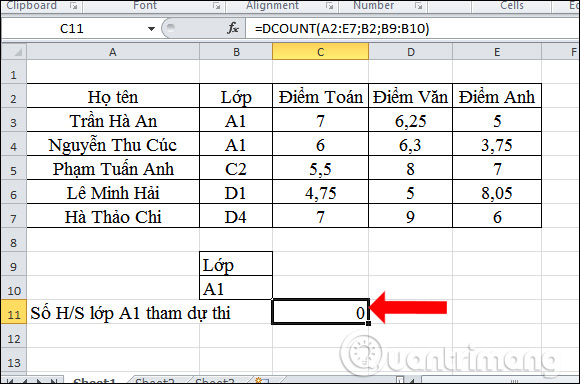Select column B header
Screen dimensions: 580x384
[x=236, y=52]
